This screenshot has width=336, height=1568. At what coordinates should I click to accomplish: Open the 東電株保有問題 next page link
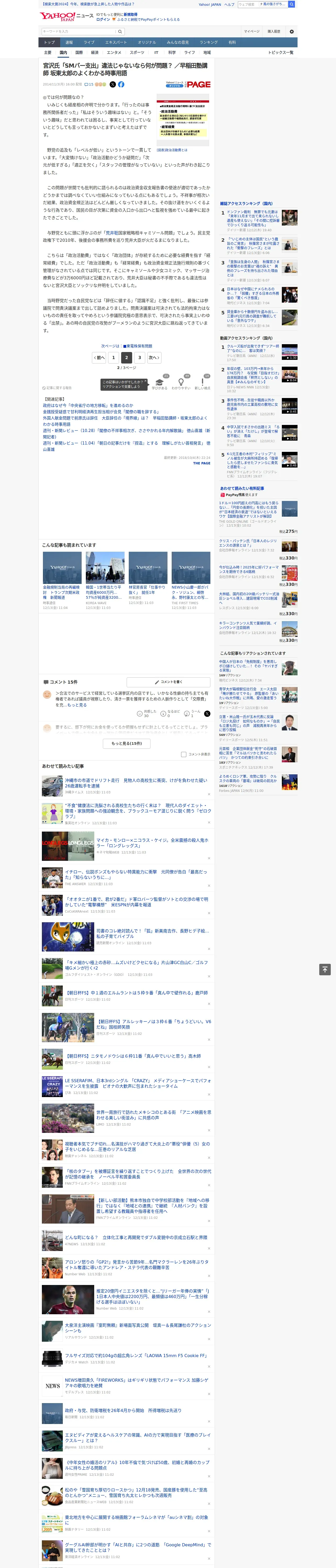click(138, 346)
